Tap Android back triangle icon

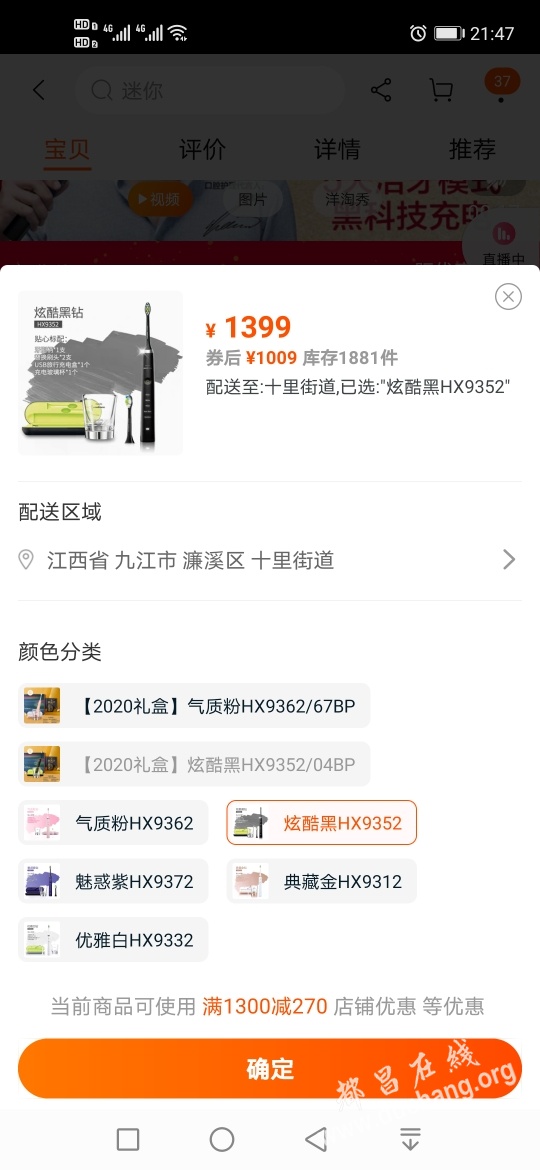point(316,1139)
